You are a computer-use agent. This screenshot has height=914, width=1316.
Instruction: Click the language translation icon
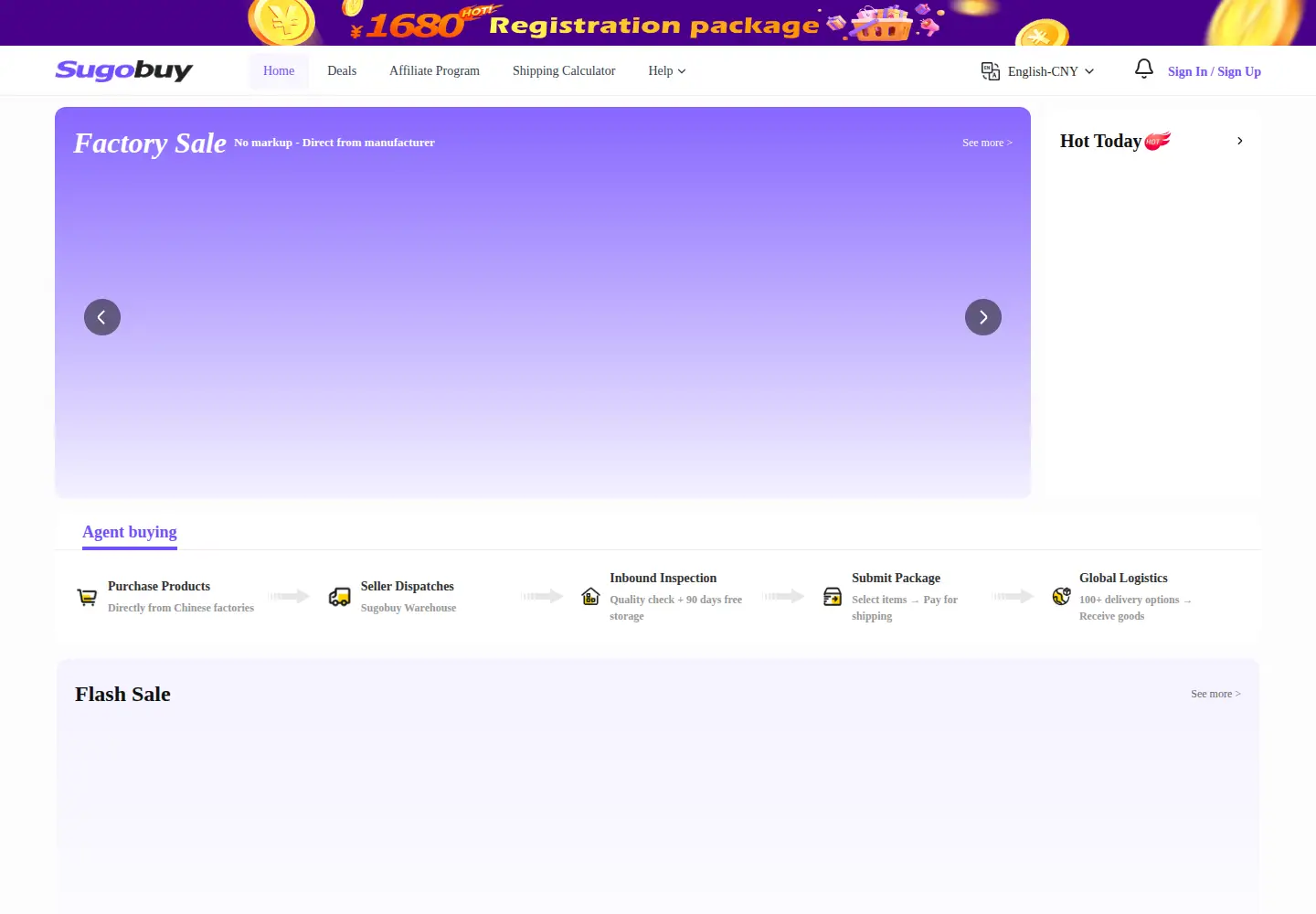click(991, 71)
